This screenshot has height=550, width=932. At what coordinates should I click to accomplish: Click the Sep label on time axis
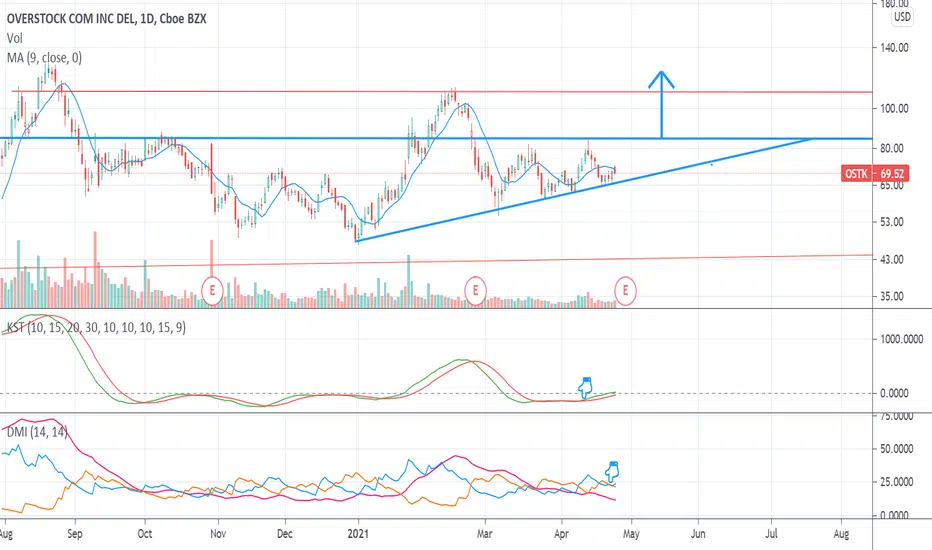[75, 533]
